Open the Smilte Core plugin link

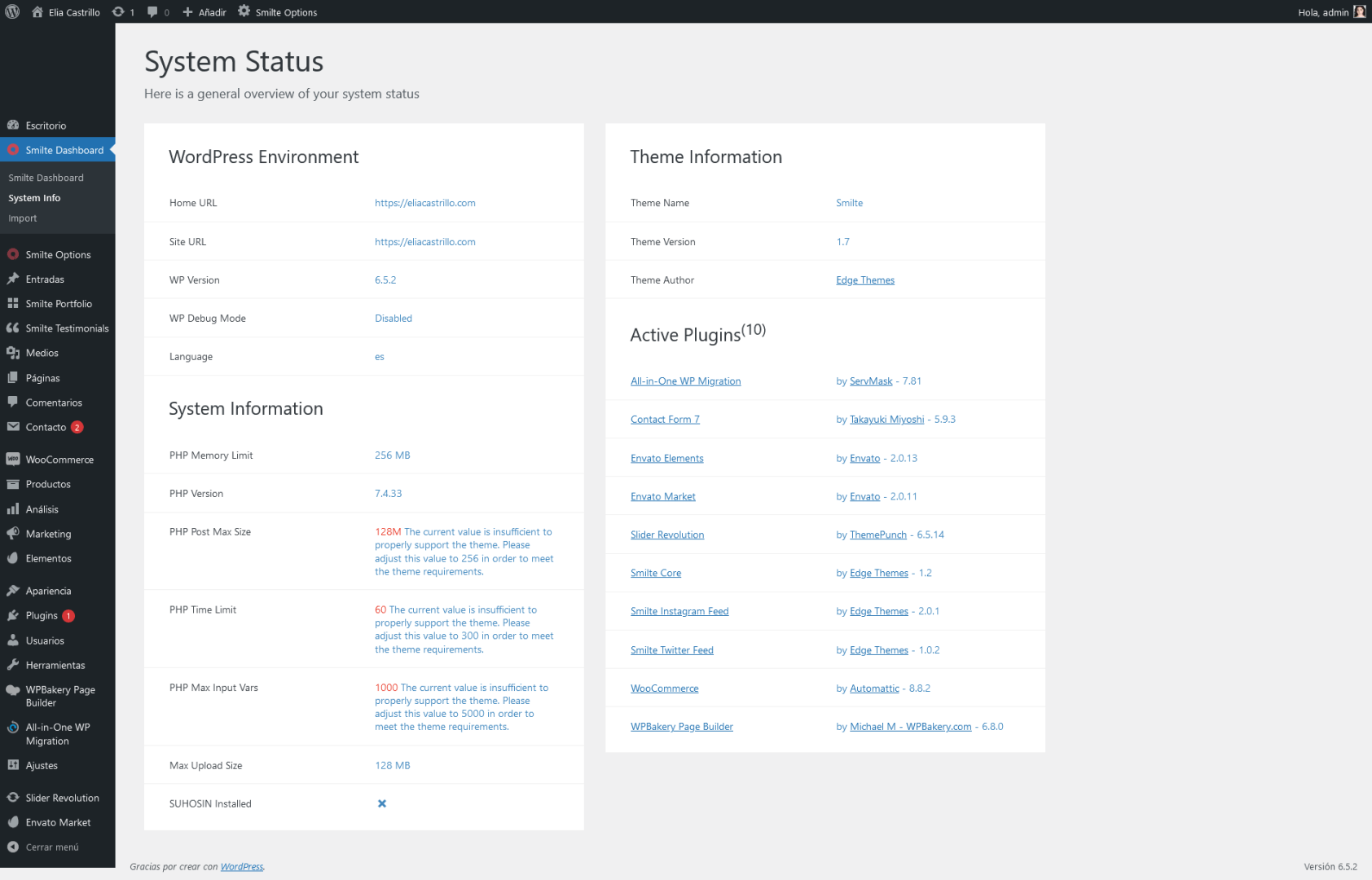[x=656, y=573]
